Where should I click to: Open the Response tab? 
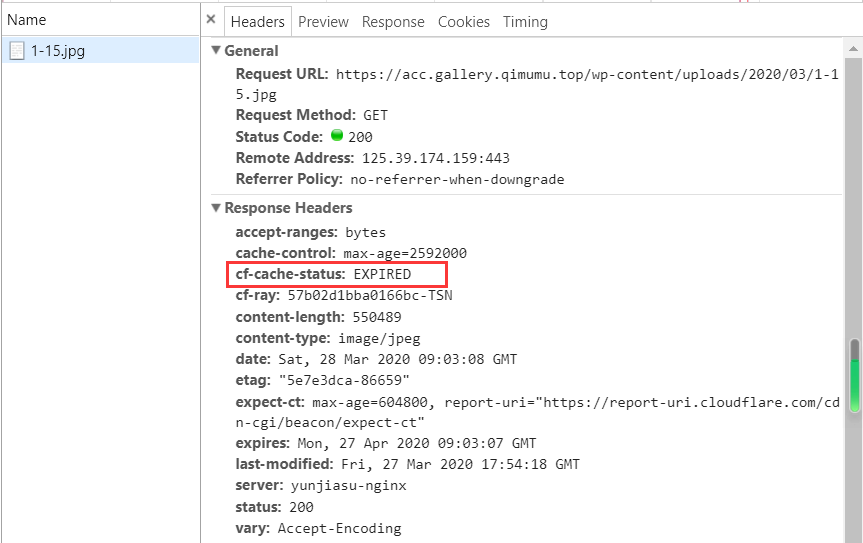393,22
